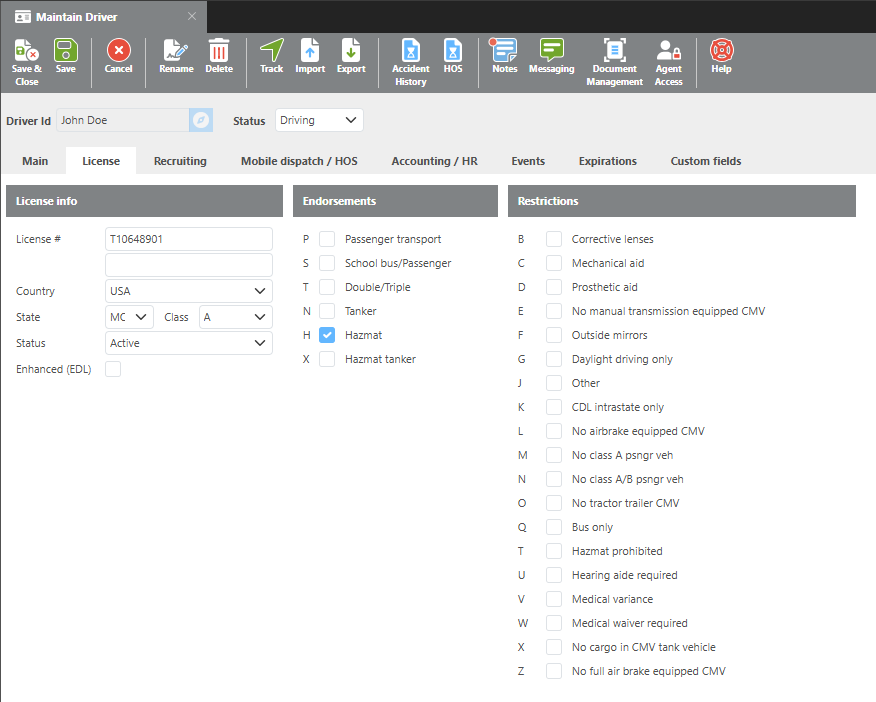Enable the Enhanced (EDL) checkbox
Screen dimensions: 876x702
[113, 369]
